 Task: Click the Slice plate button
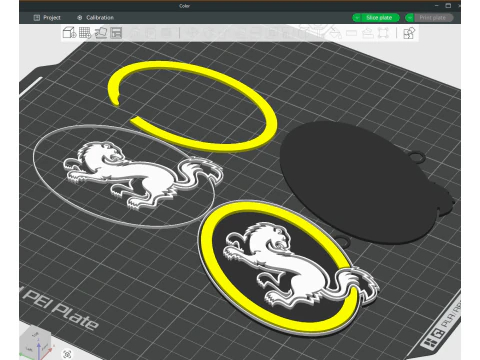click(380, 18)
